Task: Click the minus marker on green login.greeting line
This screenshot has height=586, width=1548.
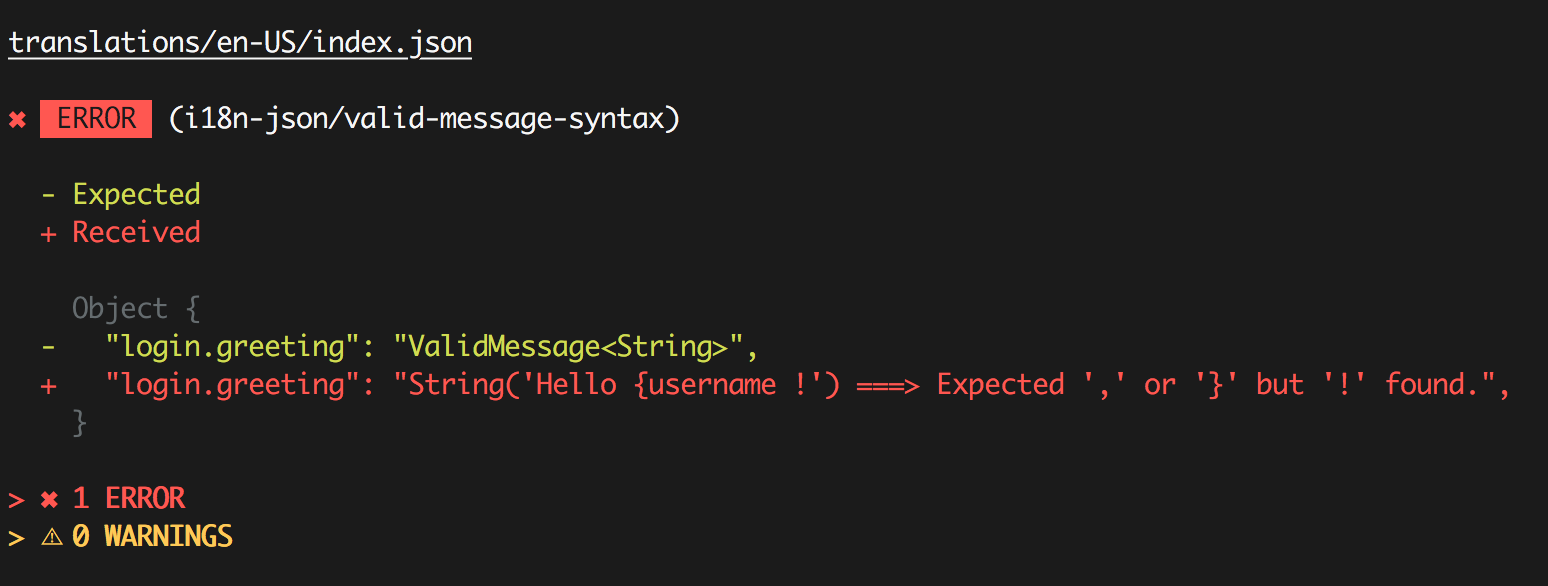Action: [x=48, y=347]
